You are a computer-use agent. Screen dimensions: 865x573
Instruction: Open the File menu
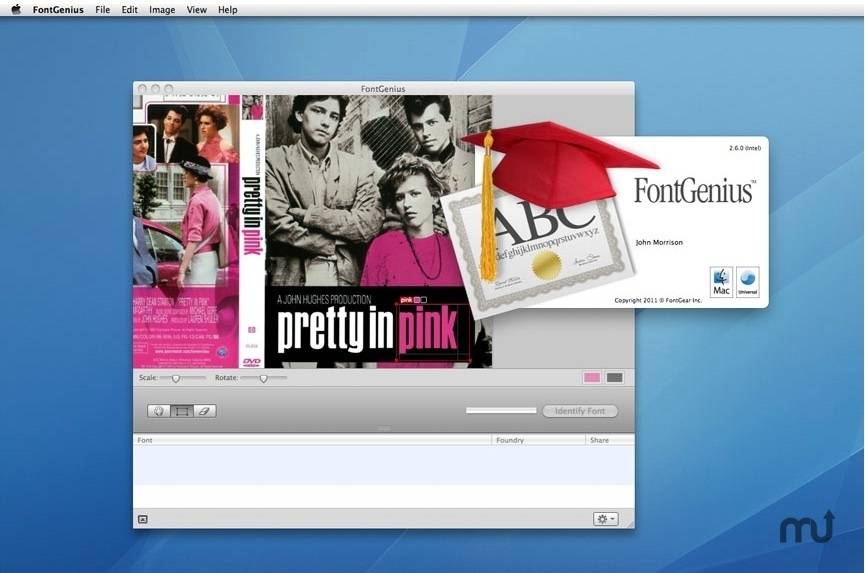pos(103,9)
